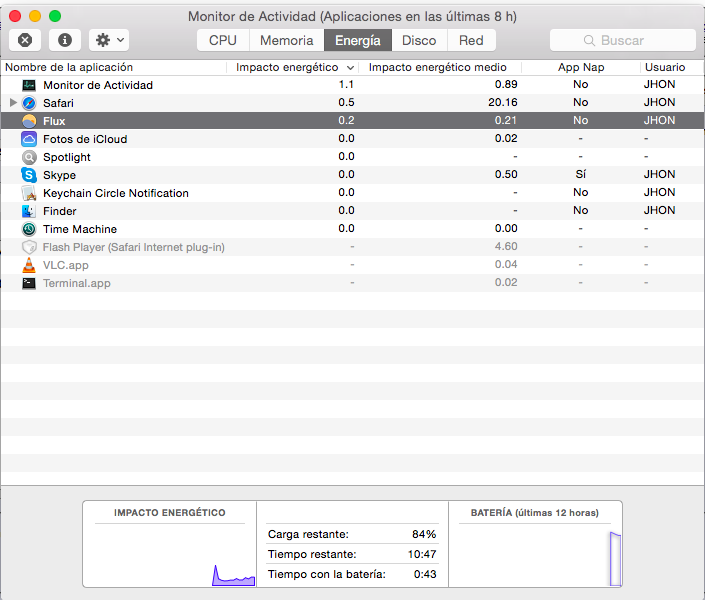Screen dimensions: 705x600
Task: Click the green zoom window button
Action: [55, 16]
